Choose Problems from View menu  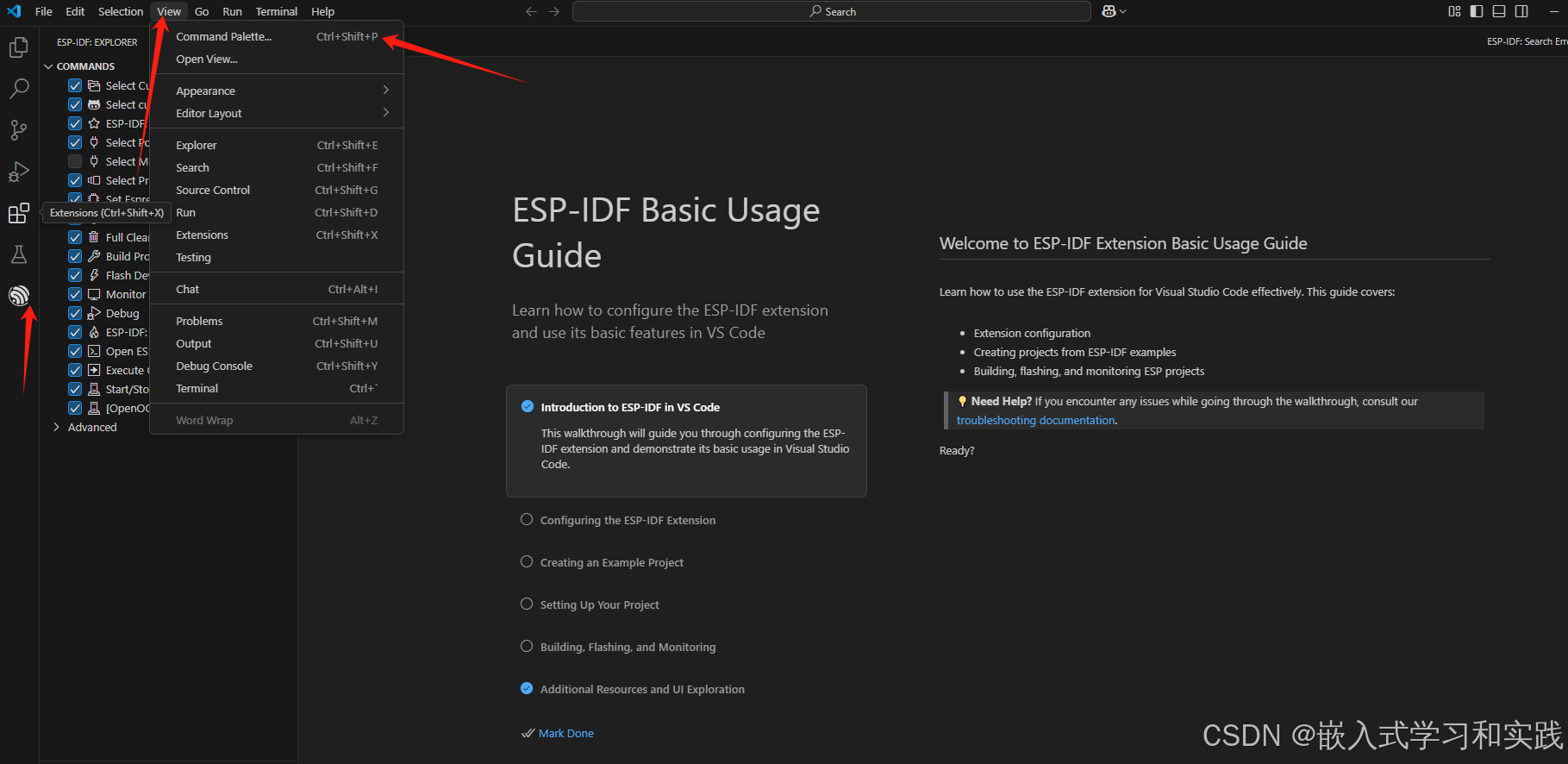click(277, 321)
